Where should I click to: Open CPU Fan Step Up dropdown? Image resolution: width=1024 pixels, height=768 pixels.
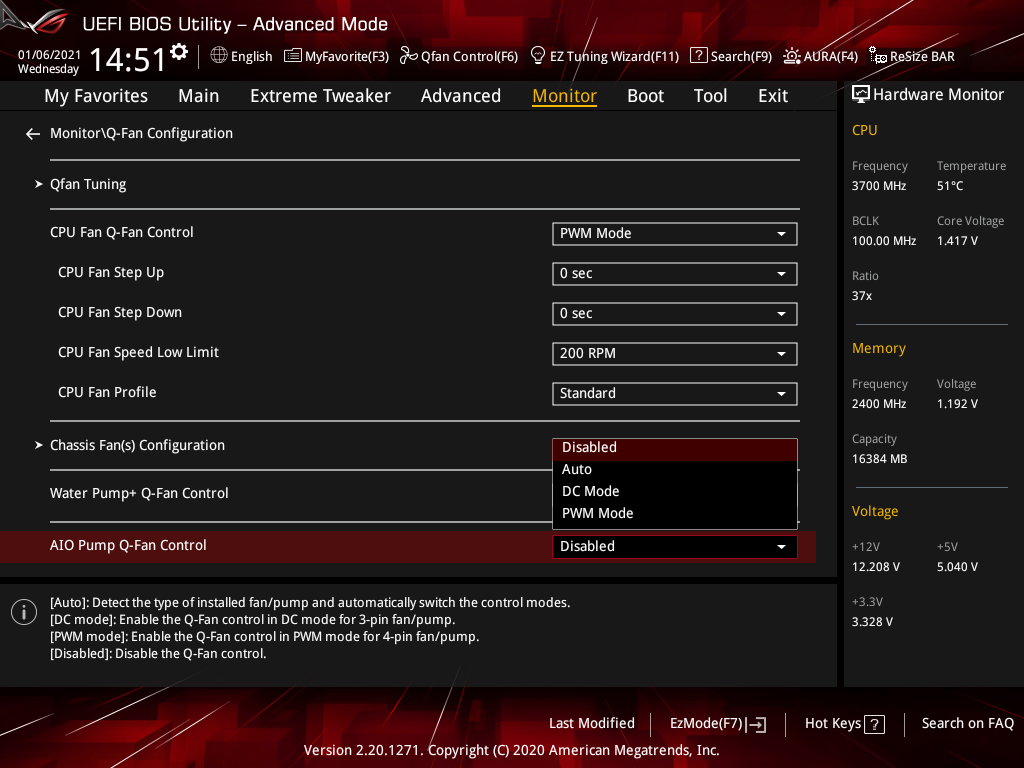pyautogui.click(x=675, y=274)
